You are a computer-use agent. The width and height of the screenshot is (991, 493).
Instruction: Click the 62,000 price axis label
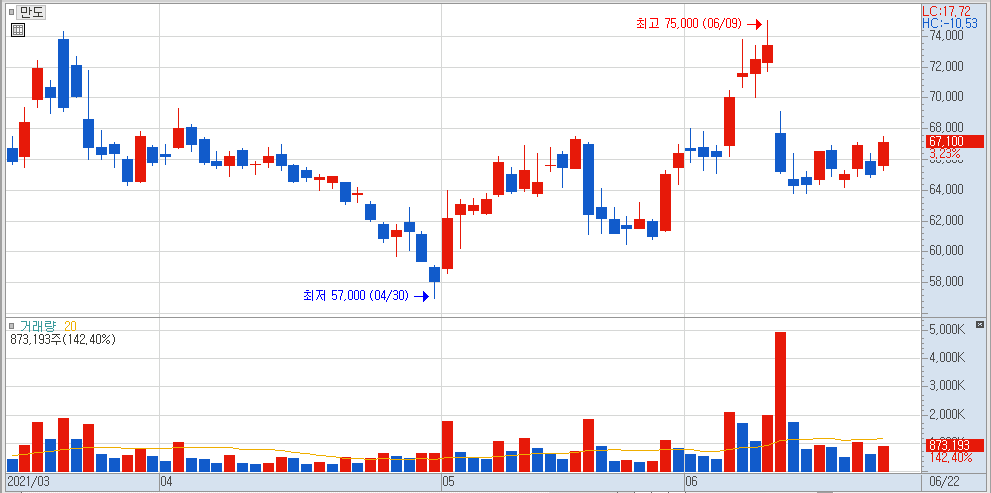[x=945, y=220]
